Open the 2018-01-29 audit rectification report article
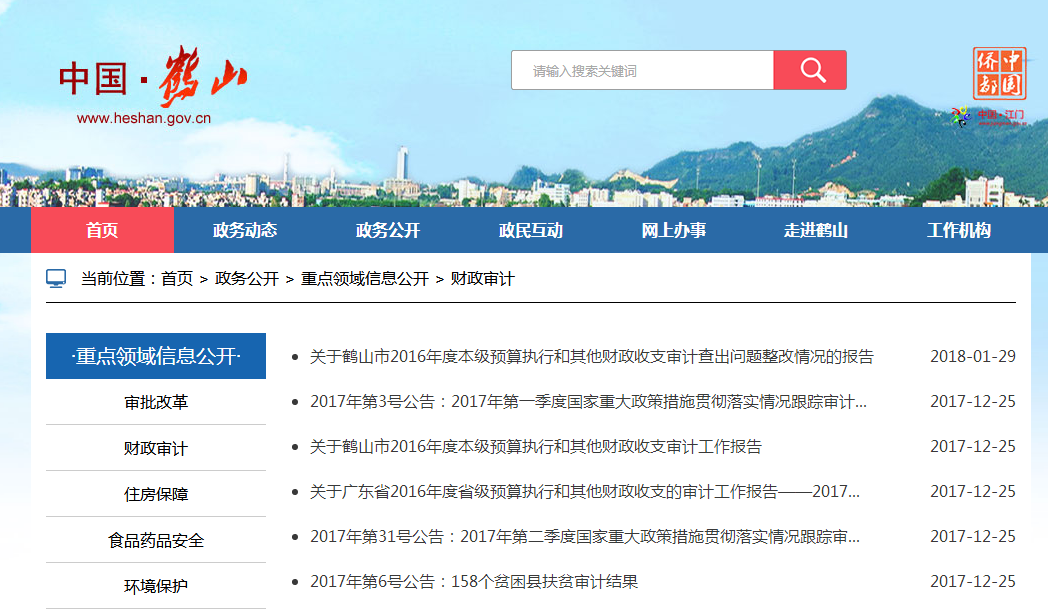Viewport: 1048px width, 616px height. pyautogui.click(x=591, y=357)
